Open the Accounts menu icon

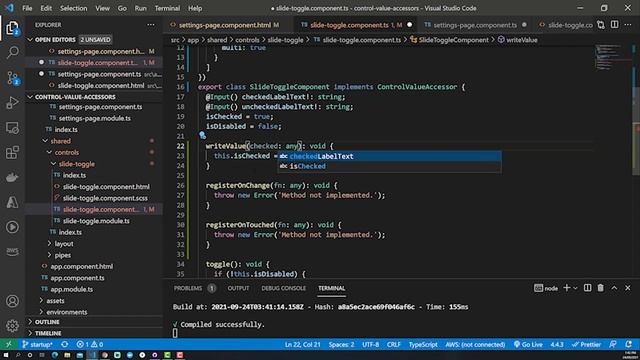(12, 301)
